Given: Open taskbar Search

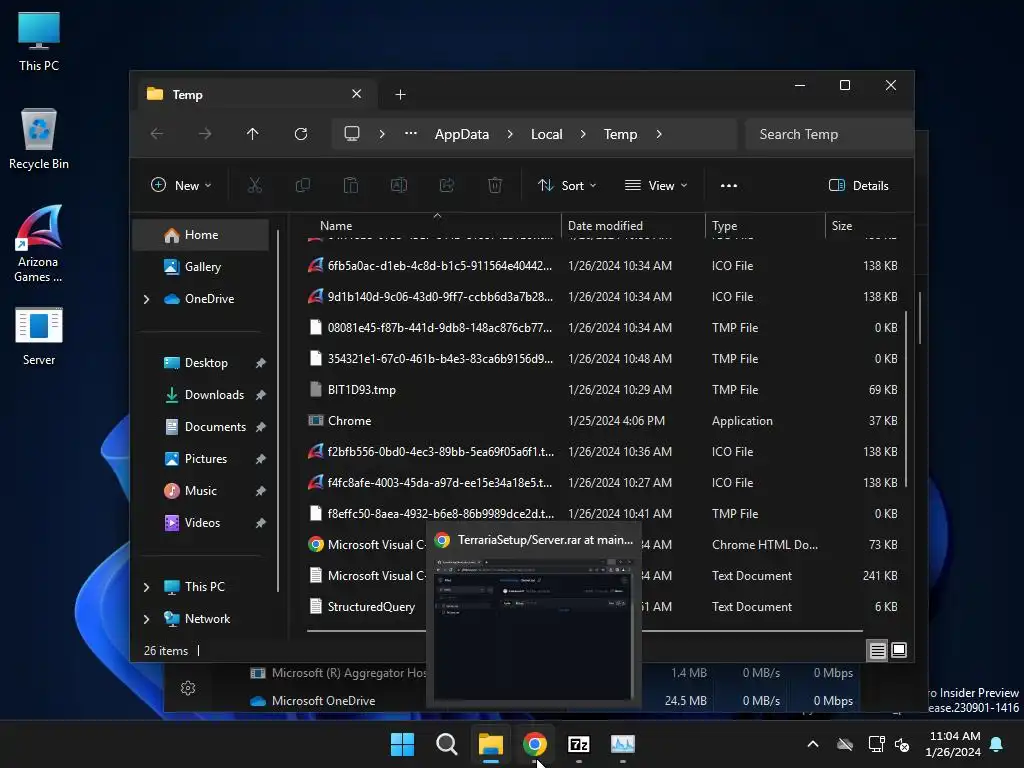Looking at the screenshot, I should tap(447, 744).
